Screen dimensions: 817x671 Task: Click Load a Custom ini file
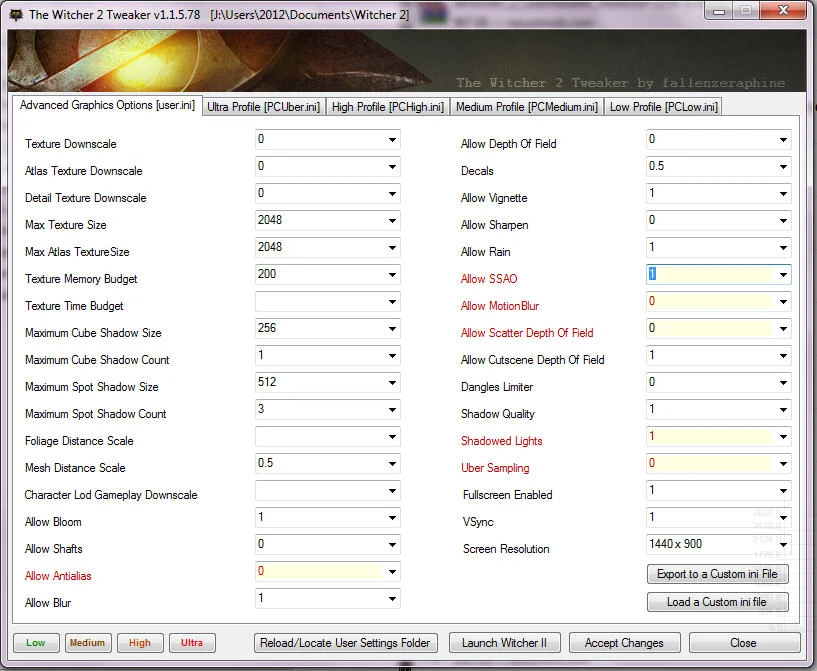pyautogui.click(x=717, y=602)
